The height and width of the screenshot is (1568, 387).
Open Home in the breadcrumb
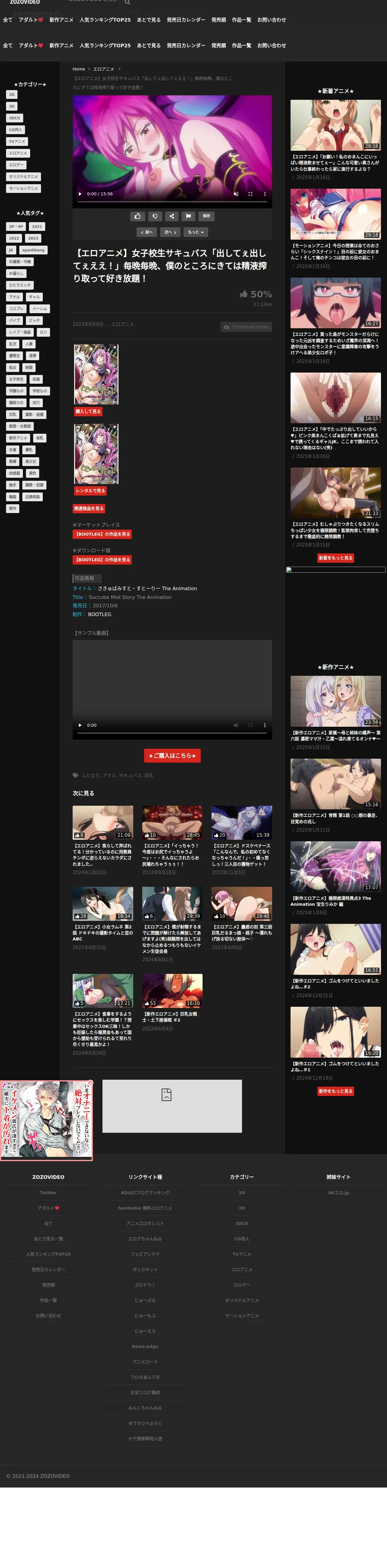coord(78,69)
